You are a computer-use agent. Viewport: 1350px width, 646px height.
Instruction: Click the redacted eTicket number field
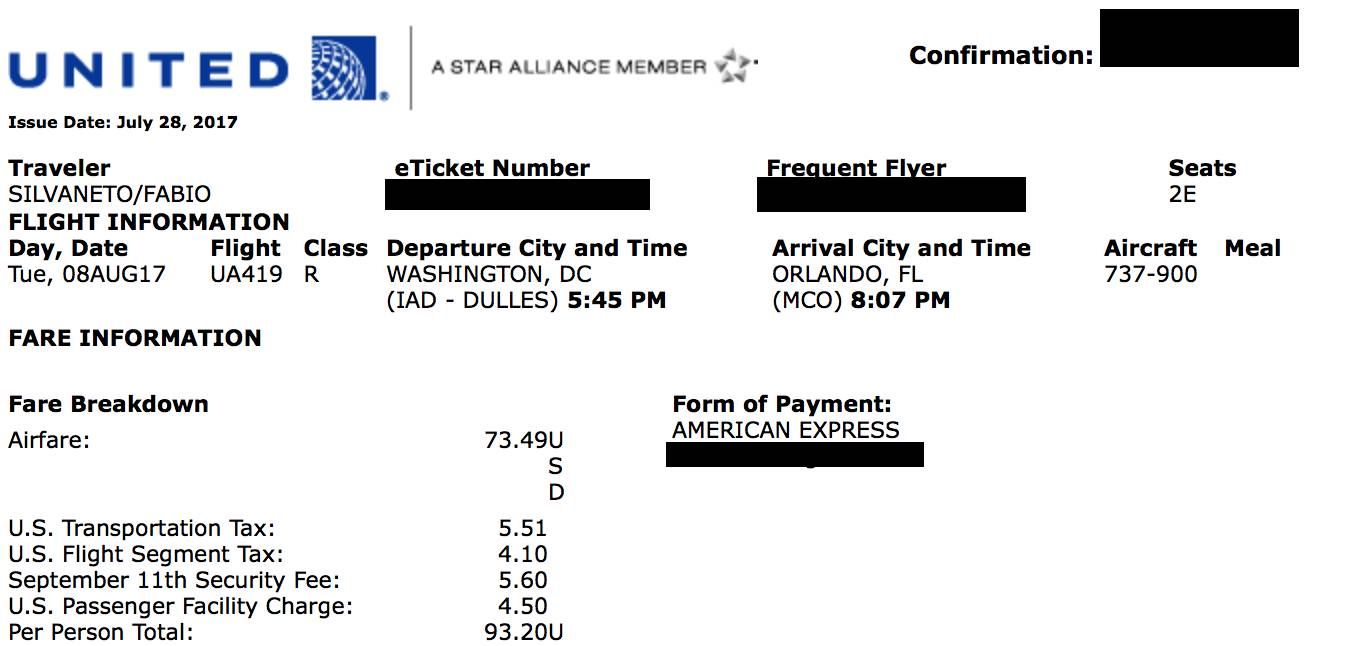517,195
